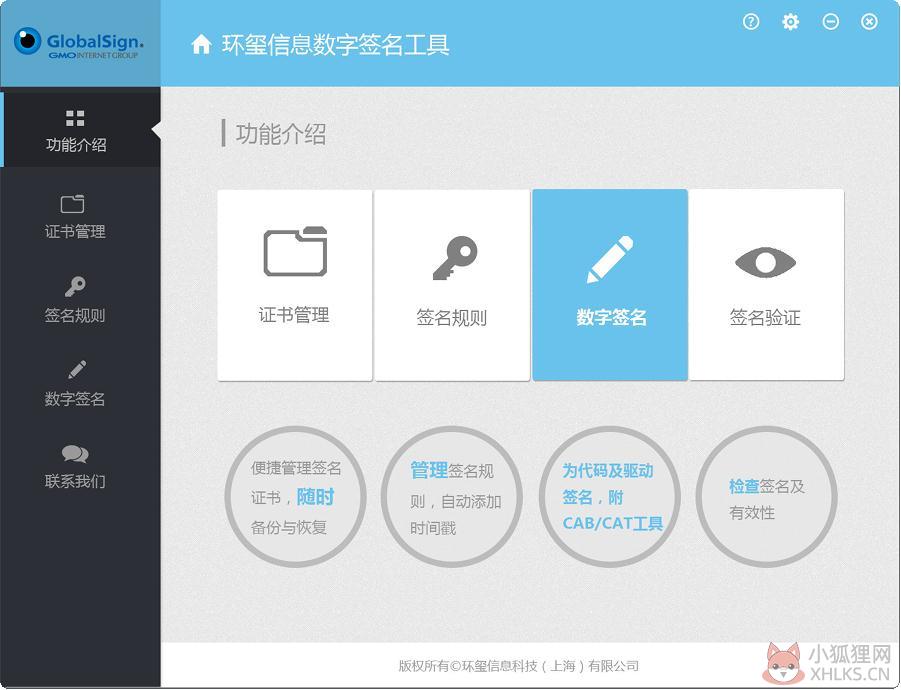901x690 pixels.
Task: Switch to 签名规则 sidebar item
Action: (75, 300)
